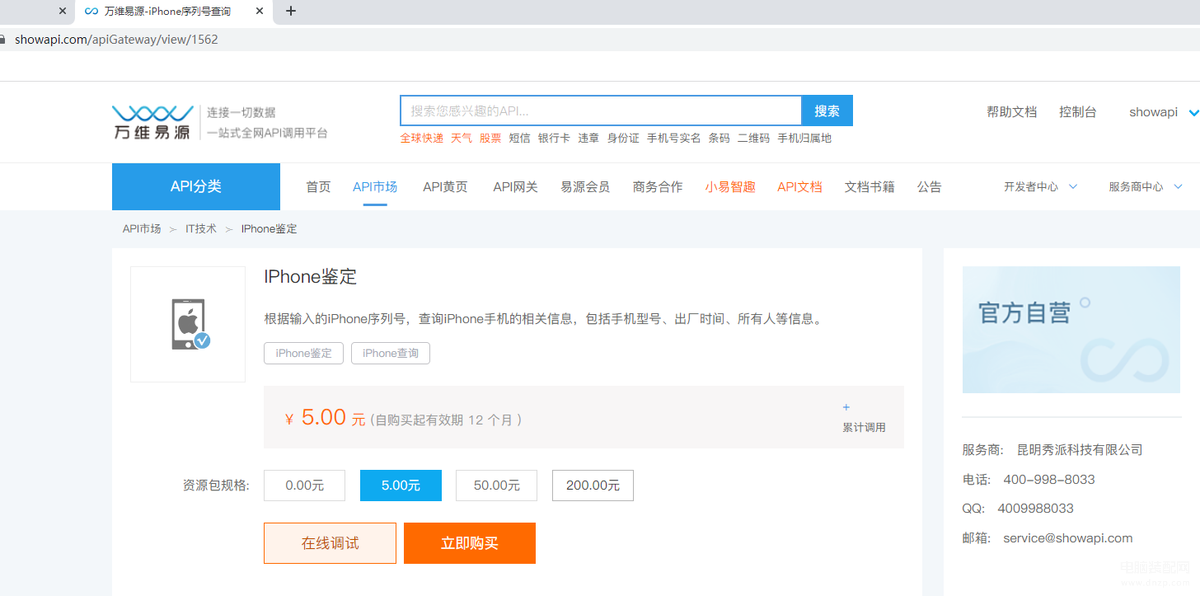Click the IPhone鉴定 product title

[x=311, y=277]
